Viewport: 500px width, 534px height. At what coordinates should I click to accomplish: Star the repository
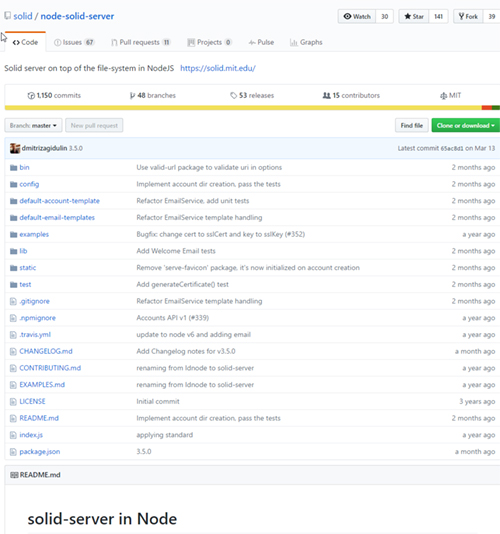(414, 16)
